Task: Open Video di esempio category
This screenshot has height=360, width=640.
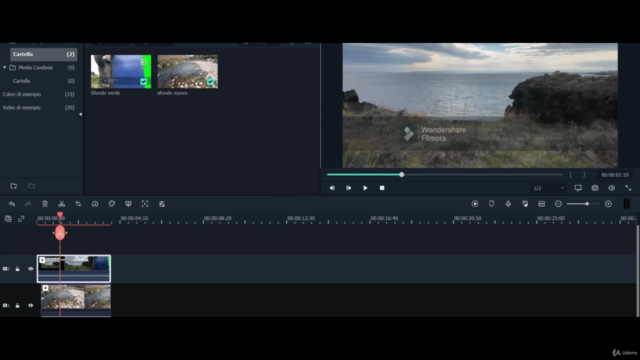Action: [x=22, y=108]
